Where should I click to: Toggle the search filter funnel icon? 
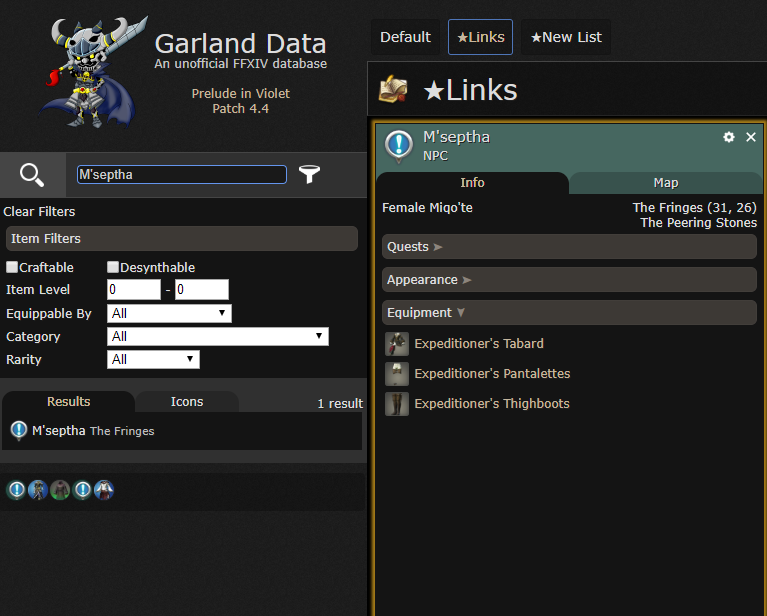click(309, 174)
